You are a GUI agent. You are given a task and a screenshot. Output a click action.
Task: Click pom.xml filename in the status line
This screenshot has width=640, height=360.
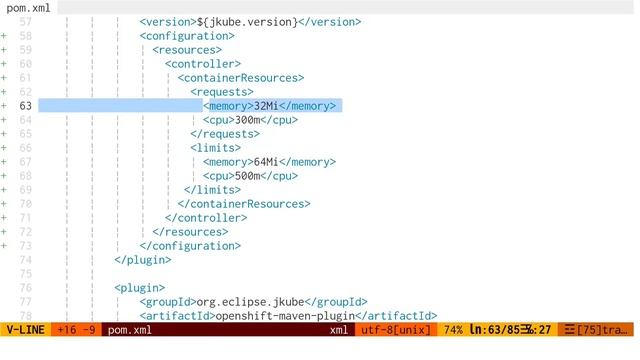[129, 330]
